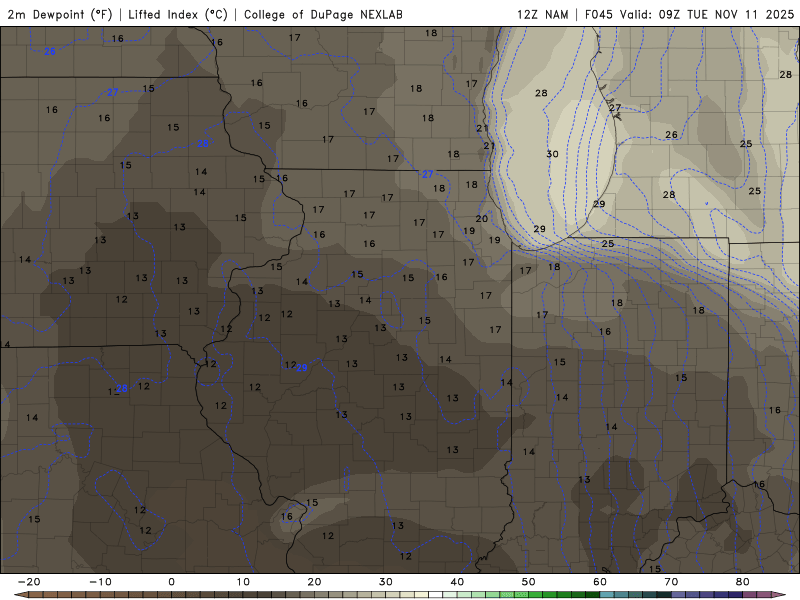Click the 10 label on the color scale
Image resolution: width=800 pixels, height=600 pixels.
(x=243, y=582)
